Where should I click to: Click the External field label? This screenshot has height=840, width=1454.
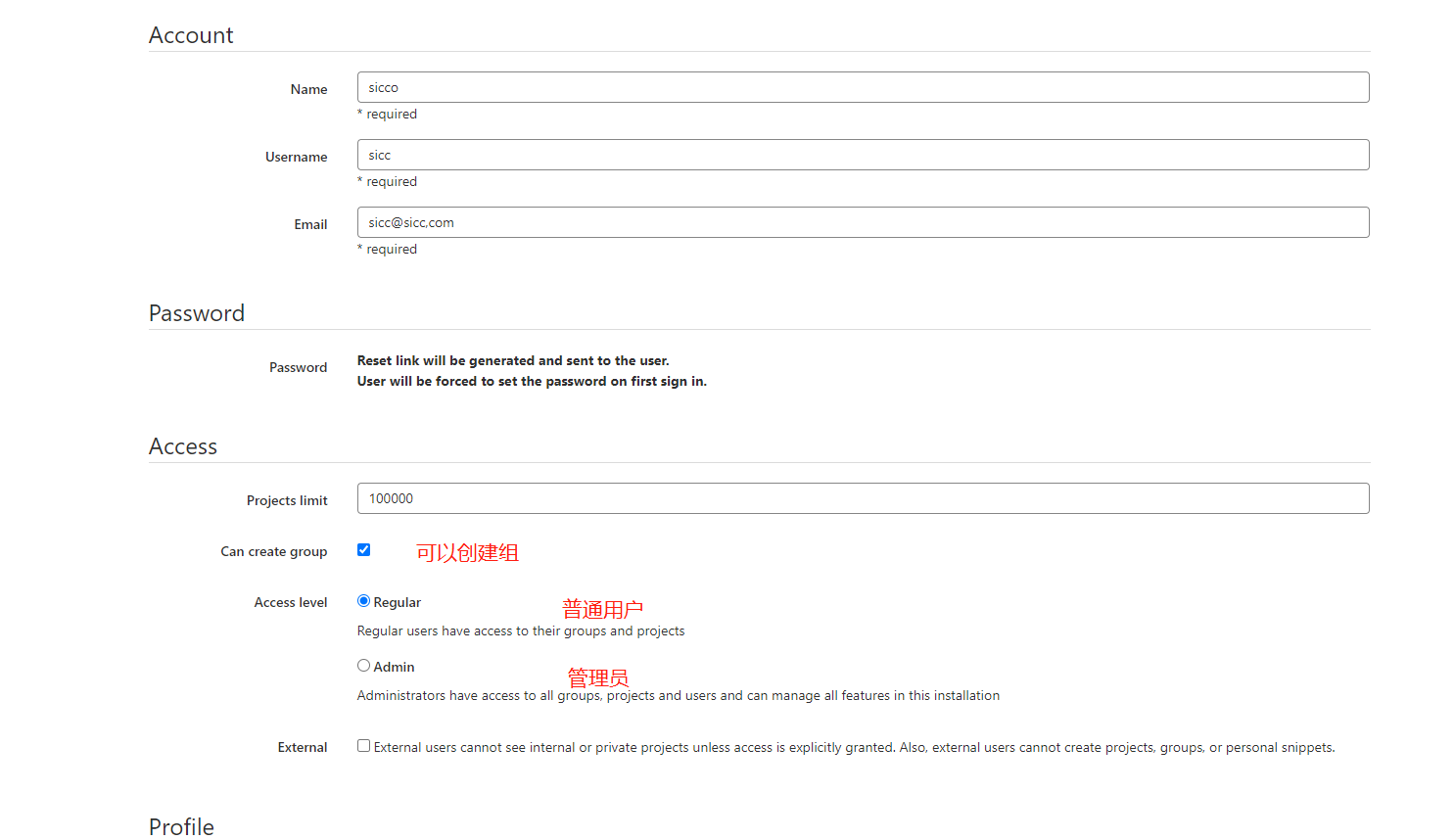[x=302, y=747]
